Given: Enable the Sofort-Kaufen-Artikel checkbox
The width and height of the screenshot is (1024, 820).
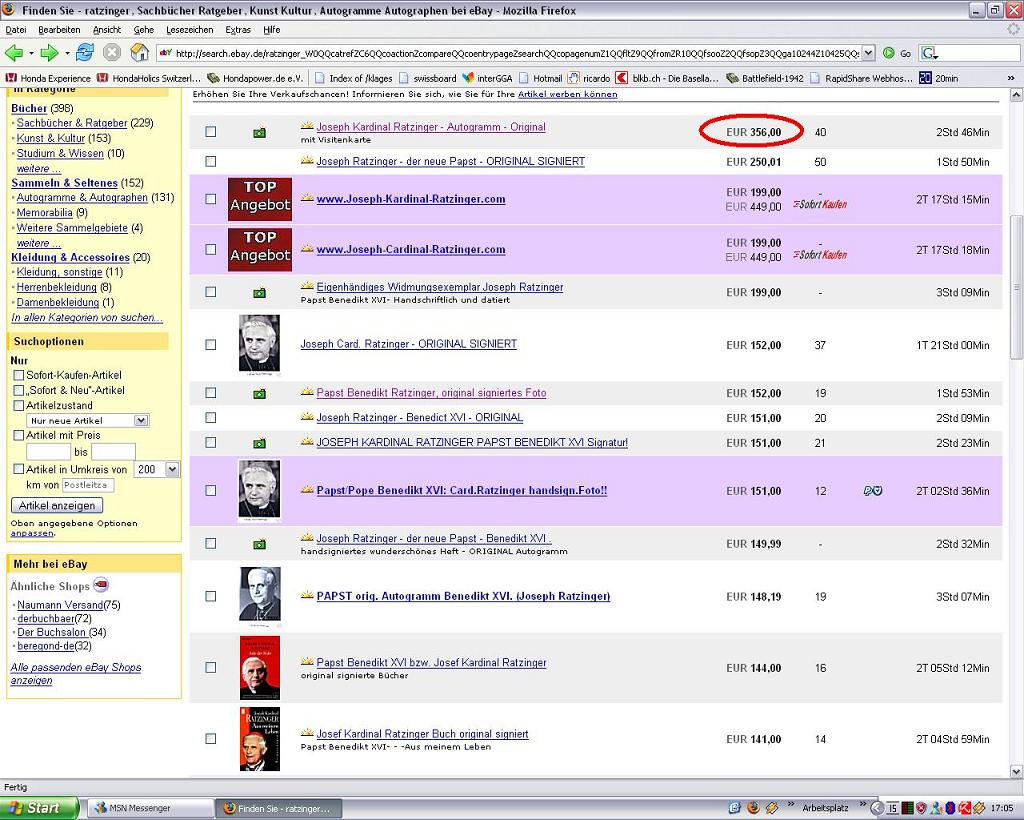Looking at the screenshot, I should tap(19, 375).
